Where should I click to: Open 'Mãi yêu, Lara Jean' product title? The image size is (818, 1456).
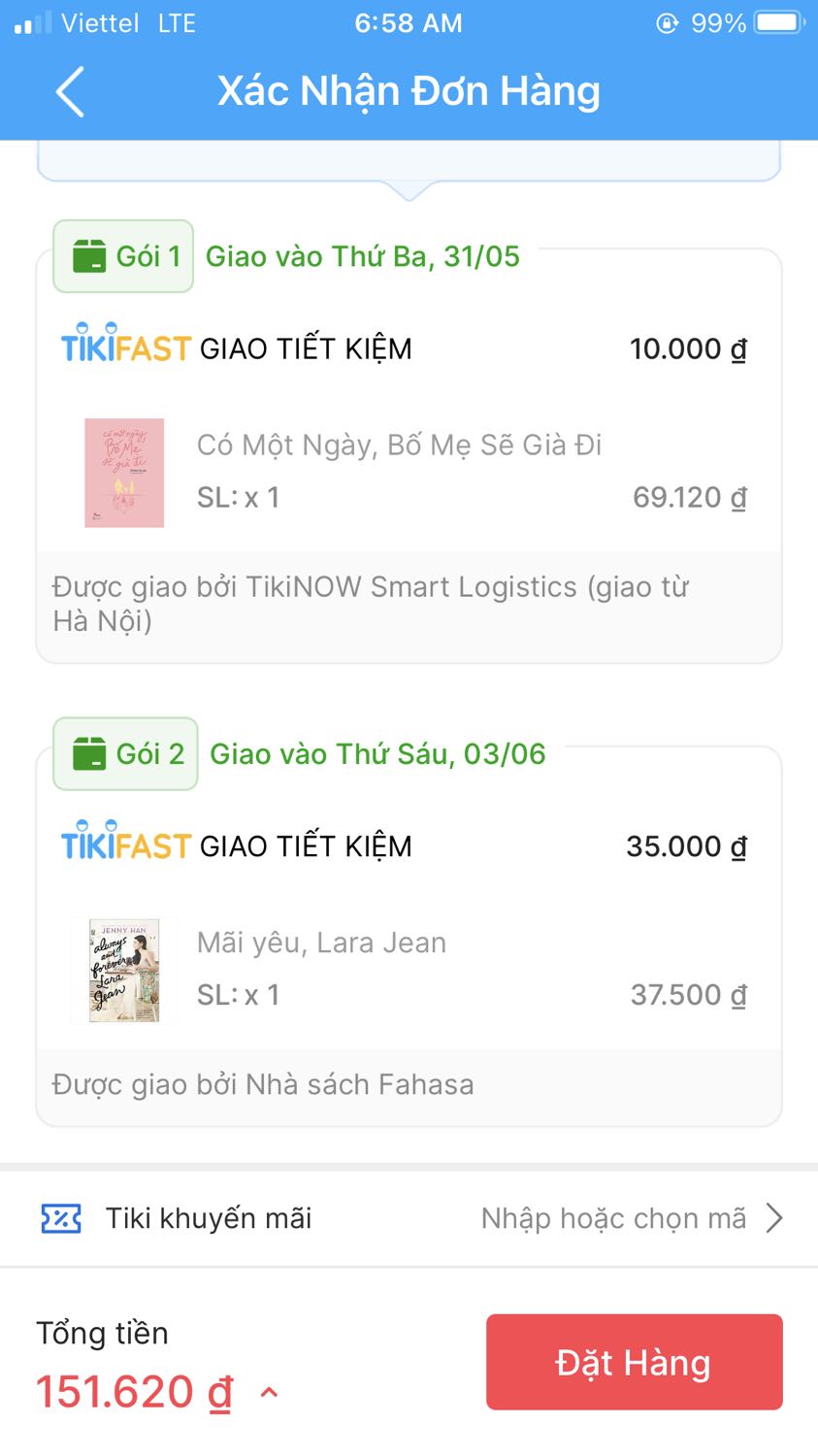pyautogui.click(x=321, y=943)
